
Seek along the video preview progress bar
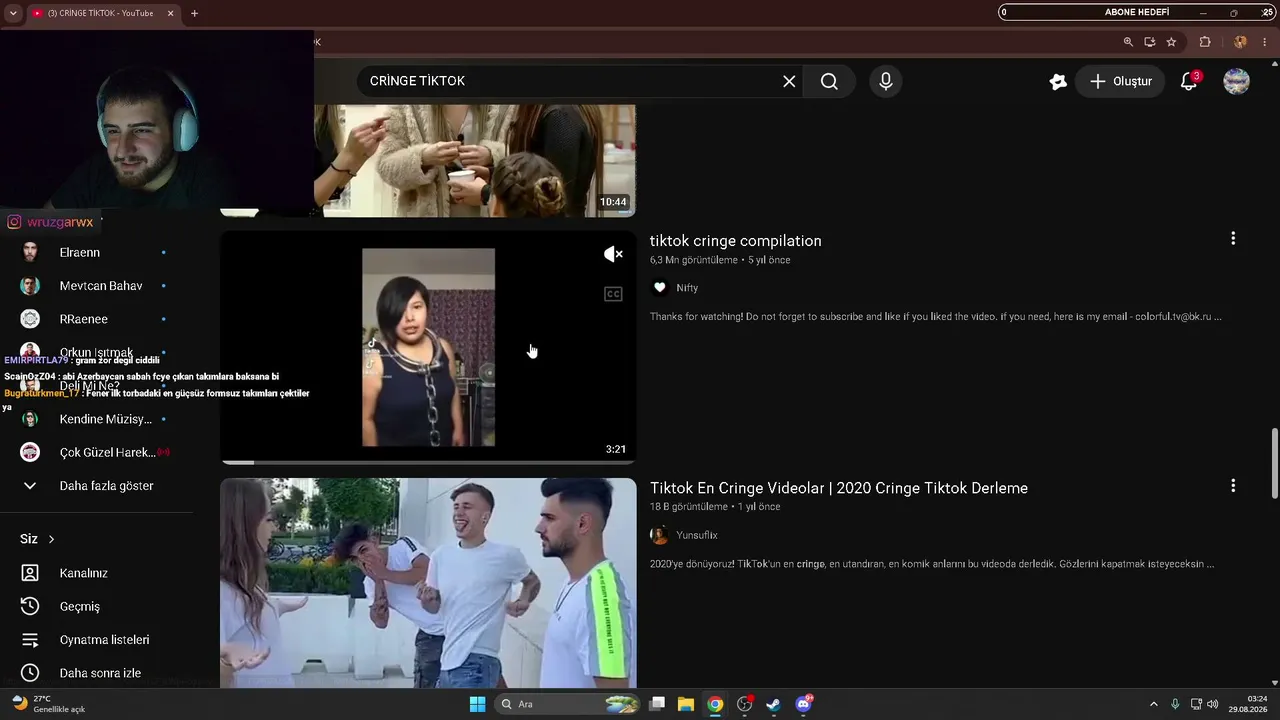[x=428, y=462]
